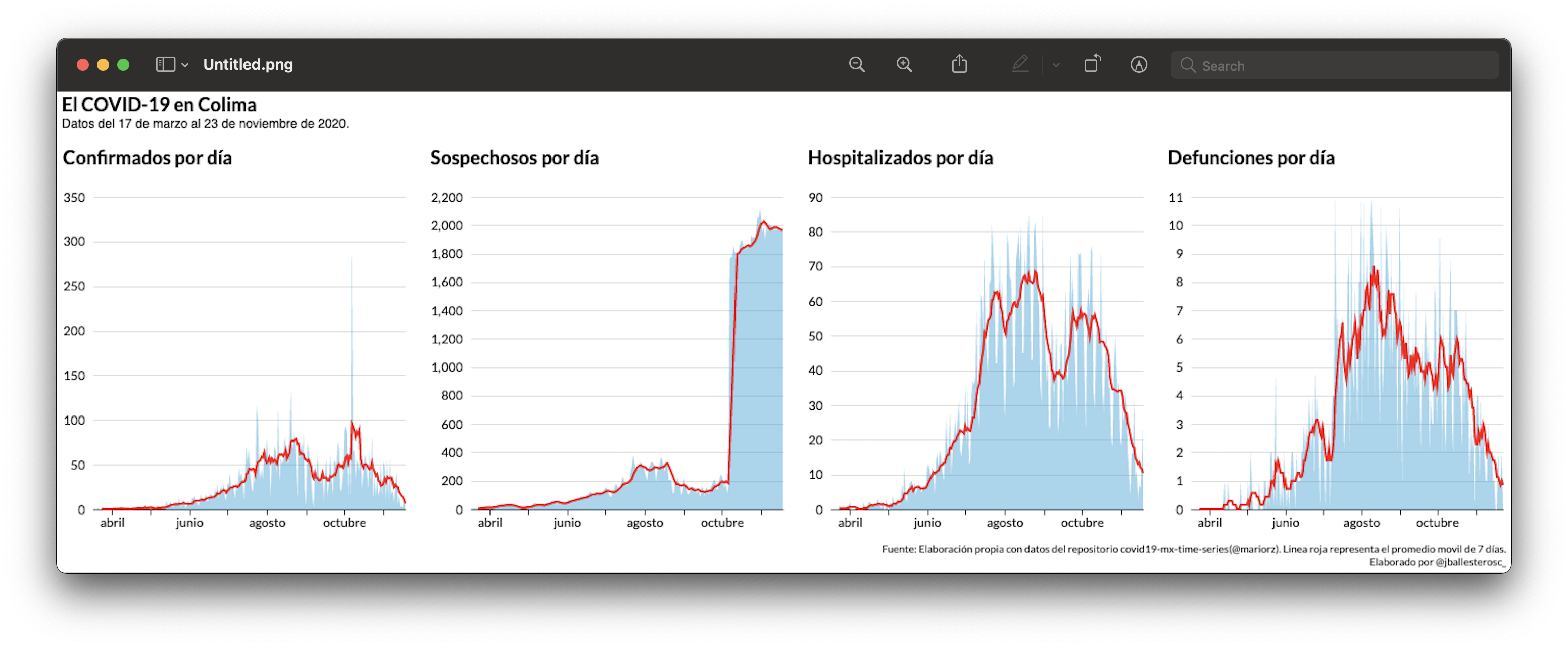Click the zoom out magnifier icon
1568x648 pixels.
856,65
